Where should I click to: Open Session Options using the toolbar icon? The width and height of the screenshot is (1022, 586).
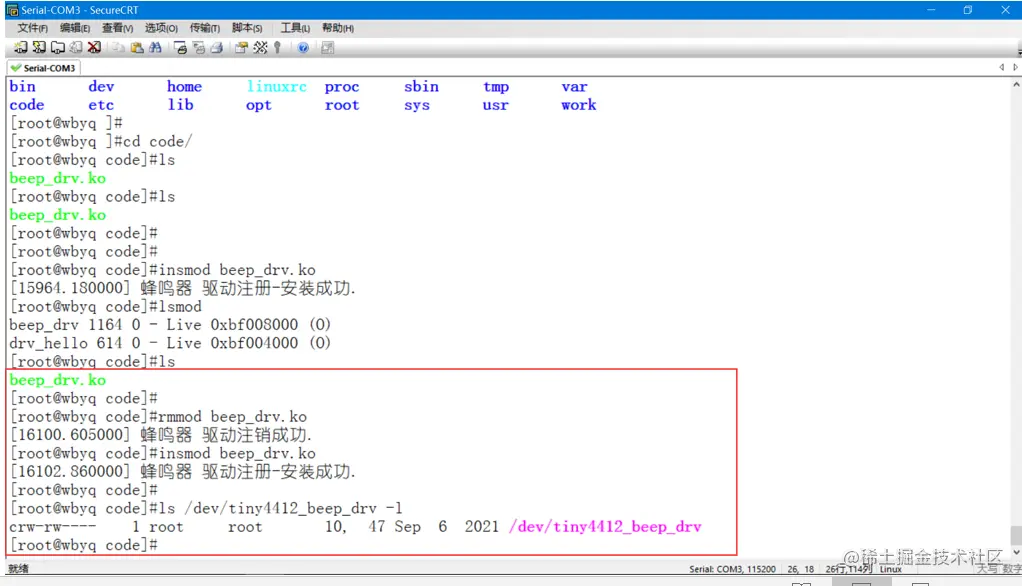pyautogui.click(x=240, y=48)
